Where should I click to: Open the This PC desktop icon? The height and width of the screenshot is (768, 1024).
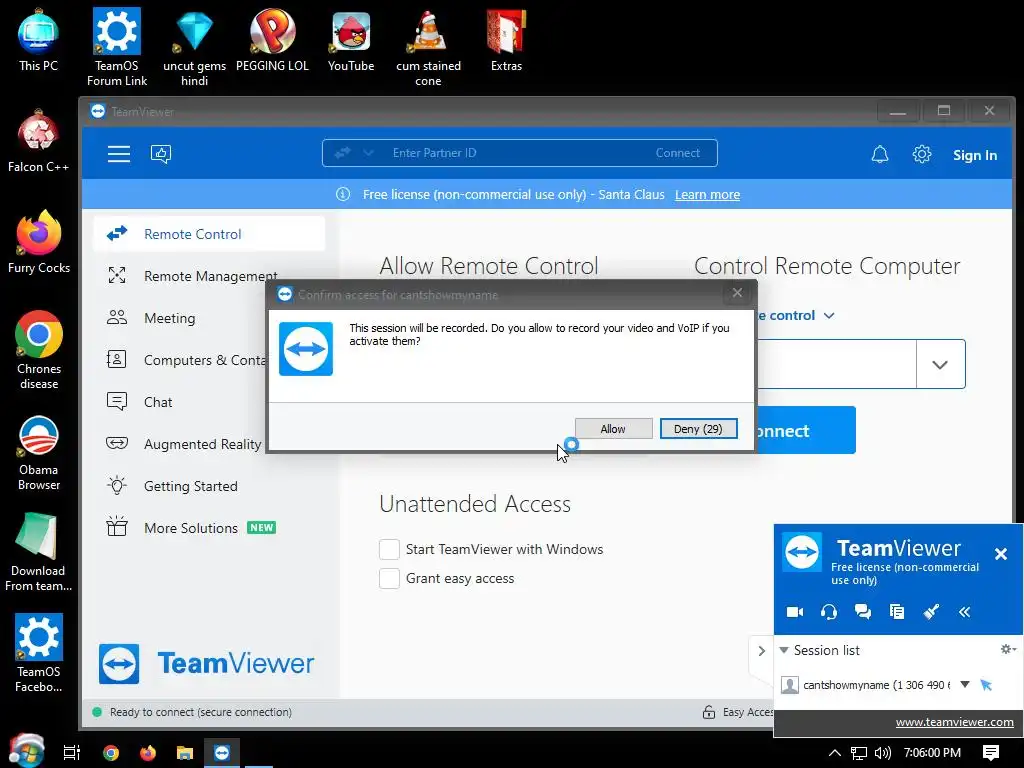coord(39,39)
